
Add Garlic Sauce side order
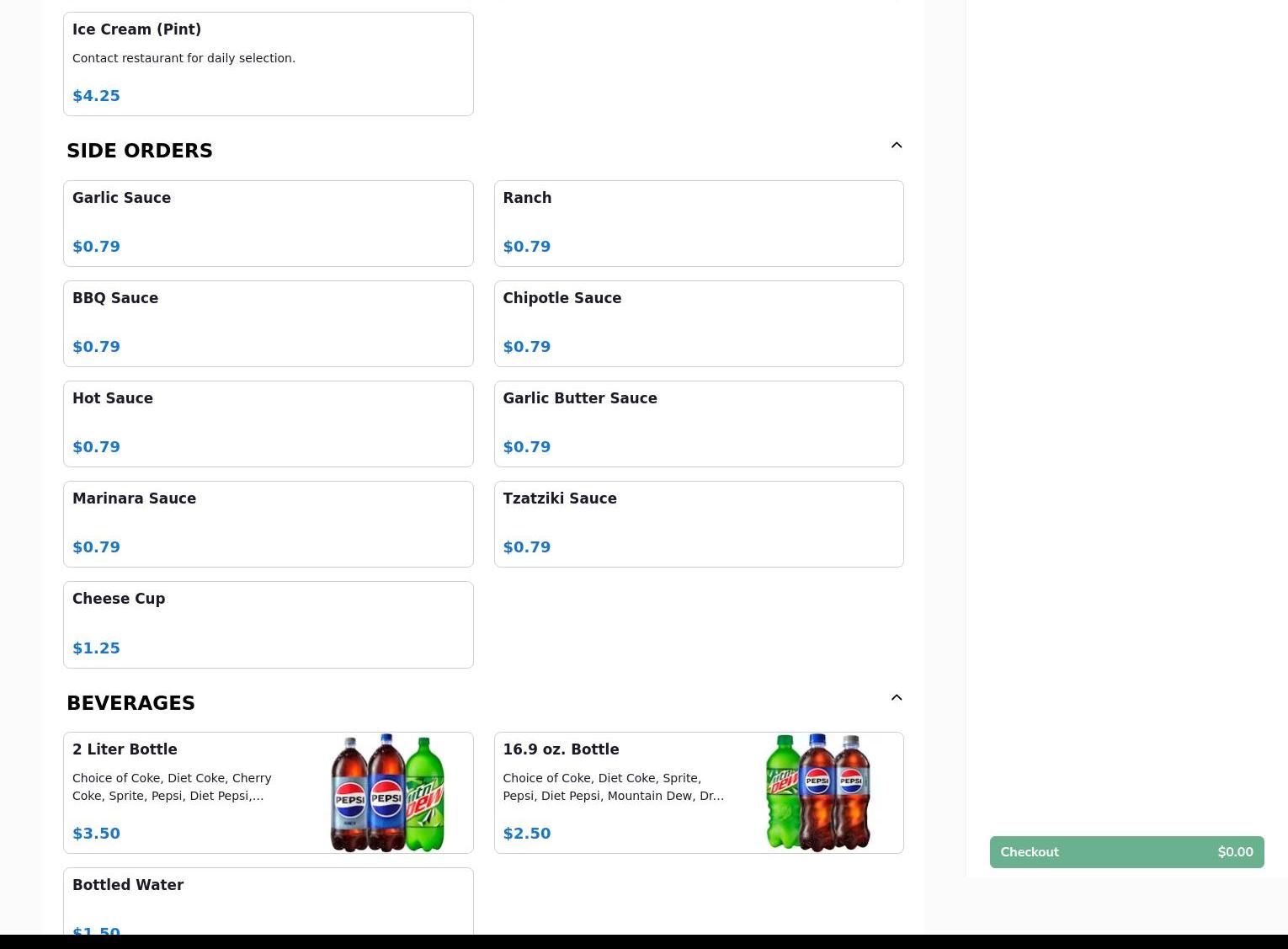269,223
